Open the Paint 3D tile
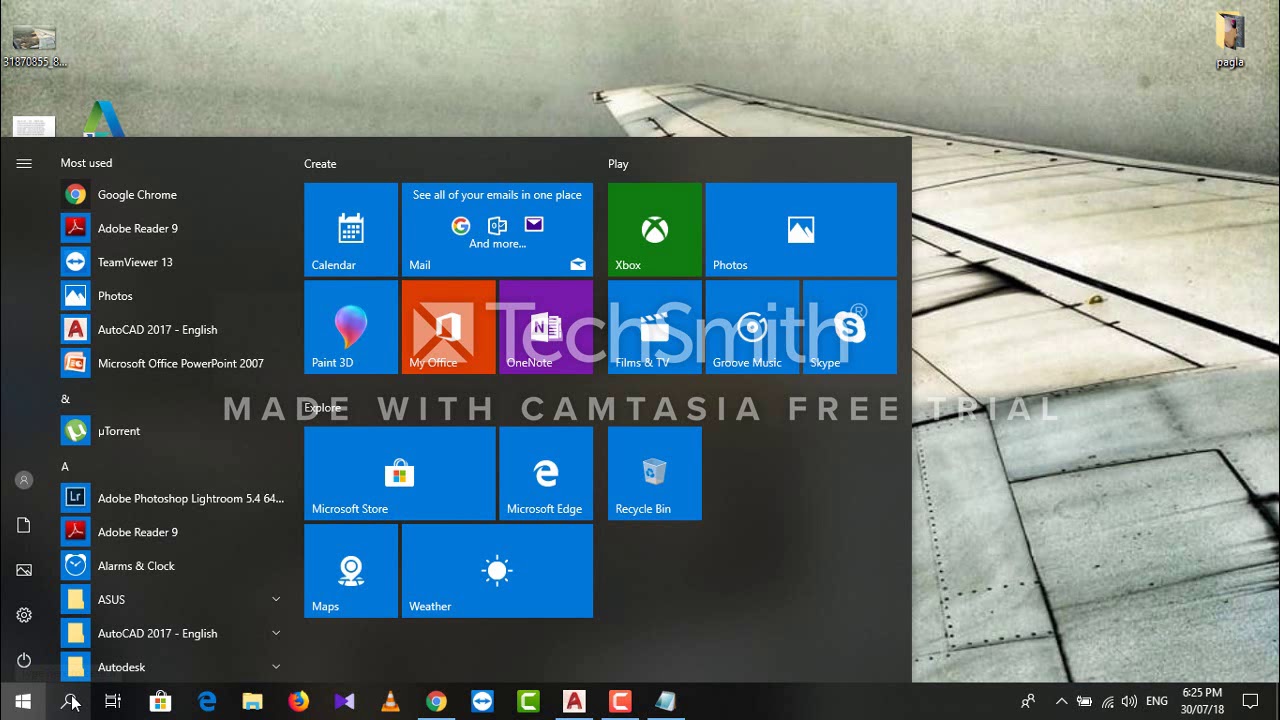The image size is (1280, 720). coord(351,327)
